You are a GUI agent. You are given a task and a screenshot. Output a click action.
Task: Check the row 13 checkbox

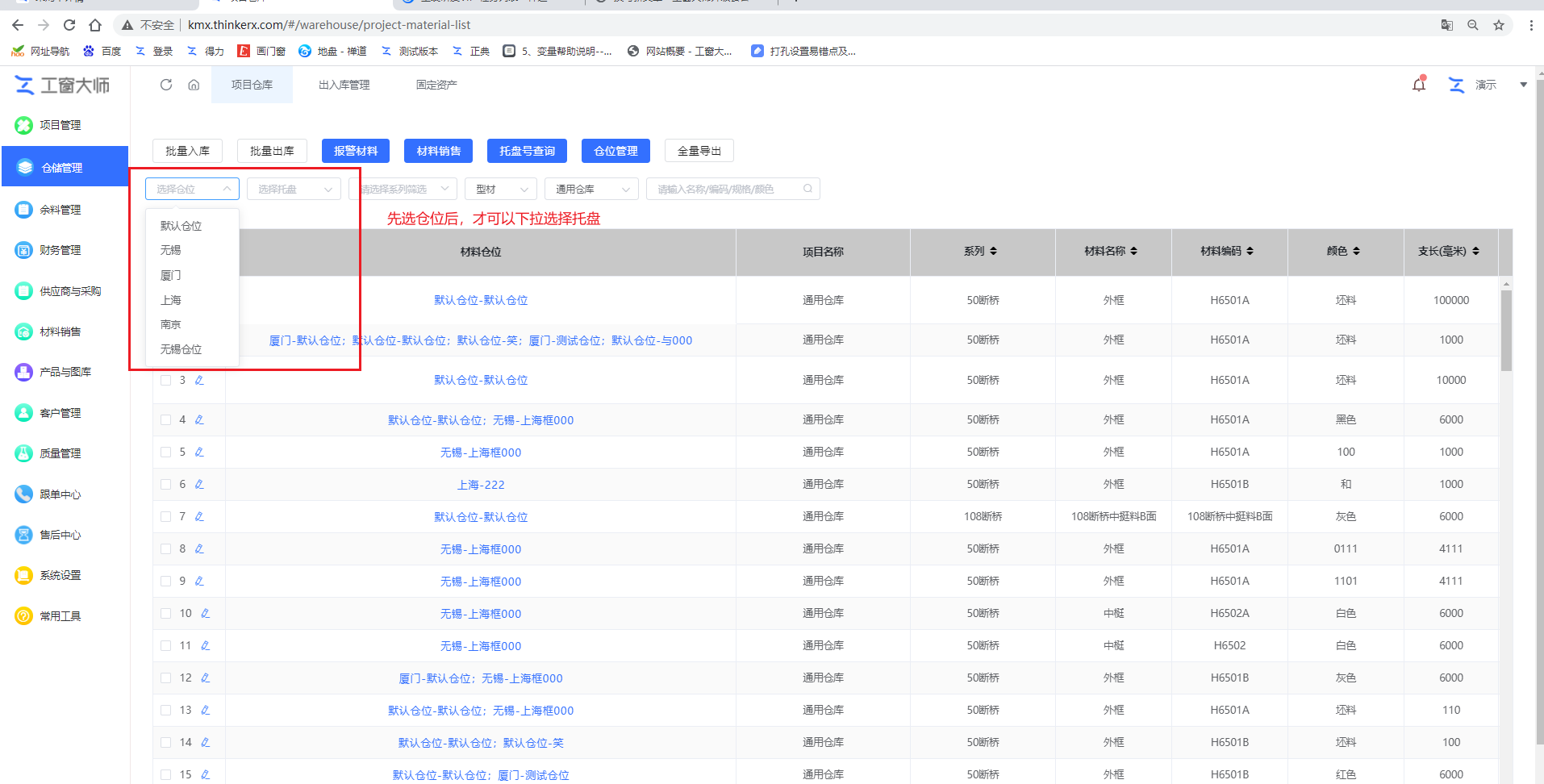click(165, 711)
